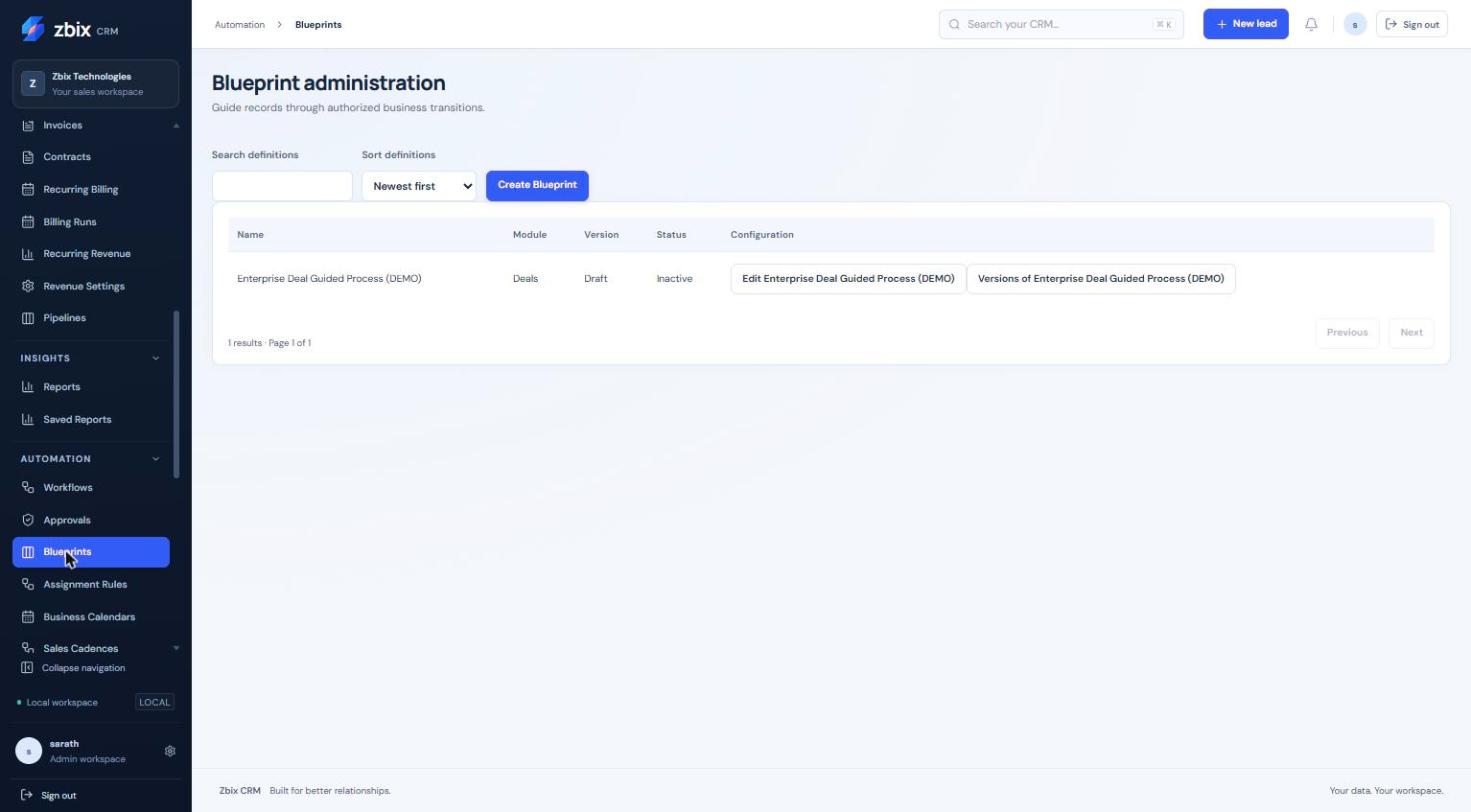Click the Recurring Revenue chart icon

coord(28,254)
